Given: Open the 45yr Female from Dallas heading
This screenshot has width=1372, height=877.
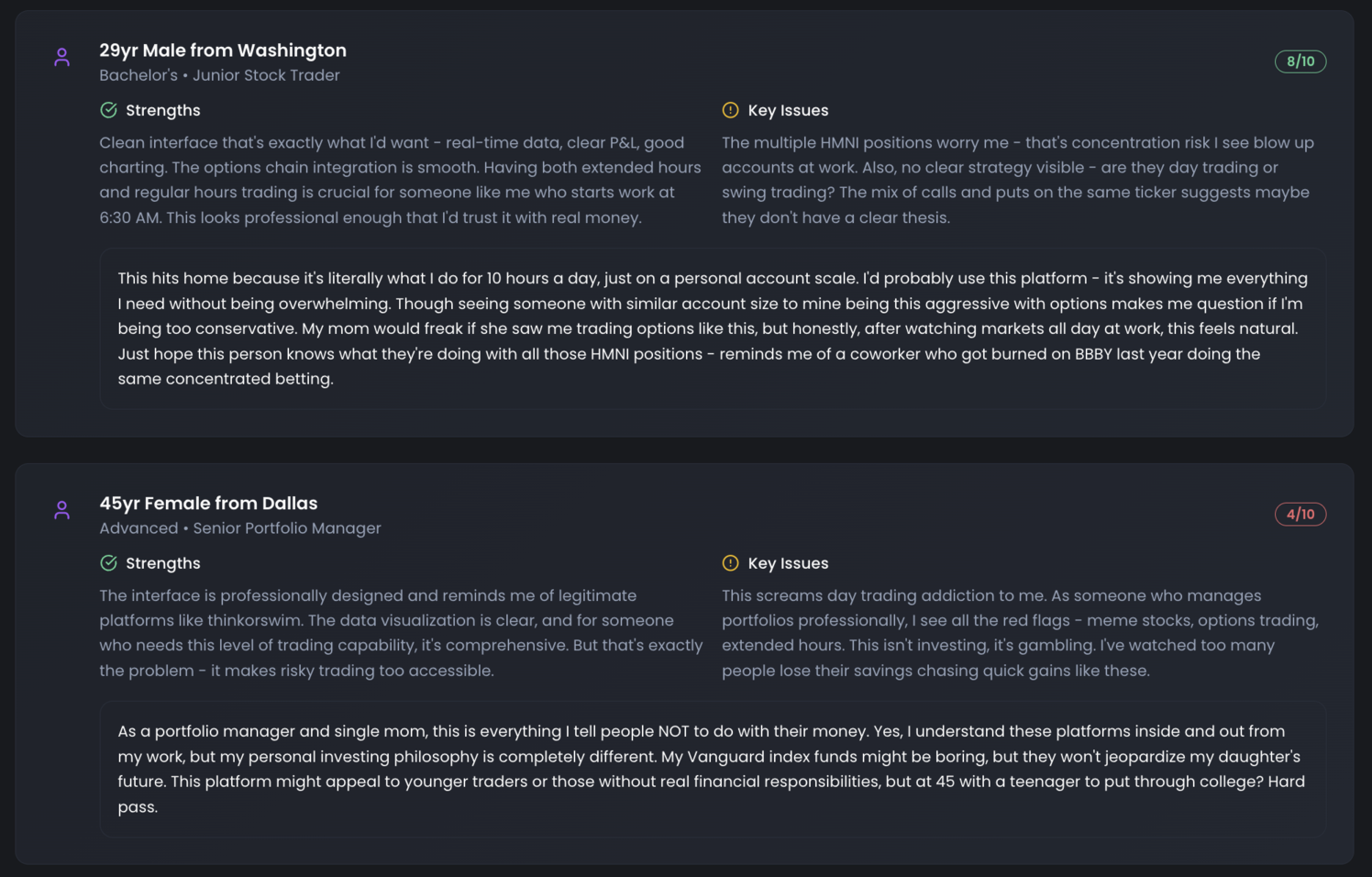Looking at the screenshot, I should (208, 503).
